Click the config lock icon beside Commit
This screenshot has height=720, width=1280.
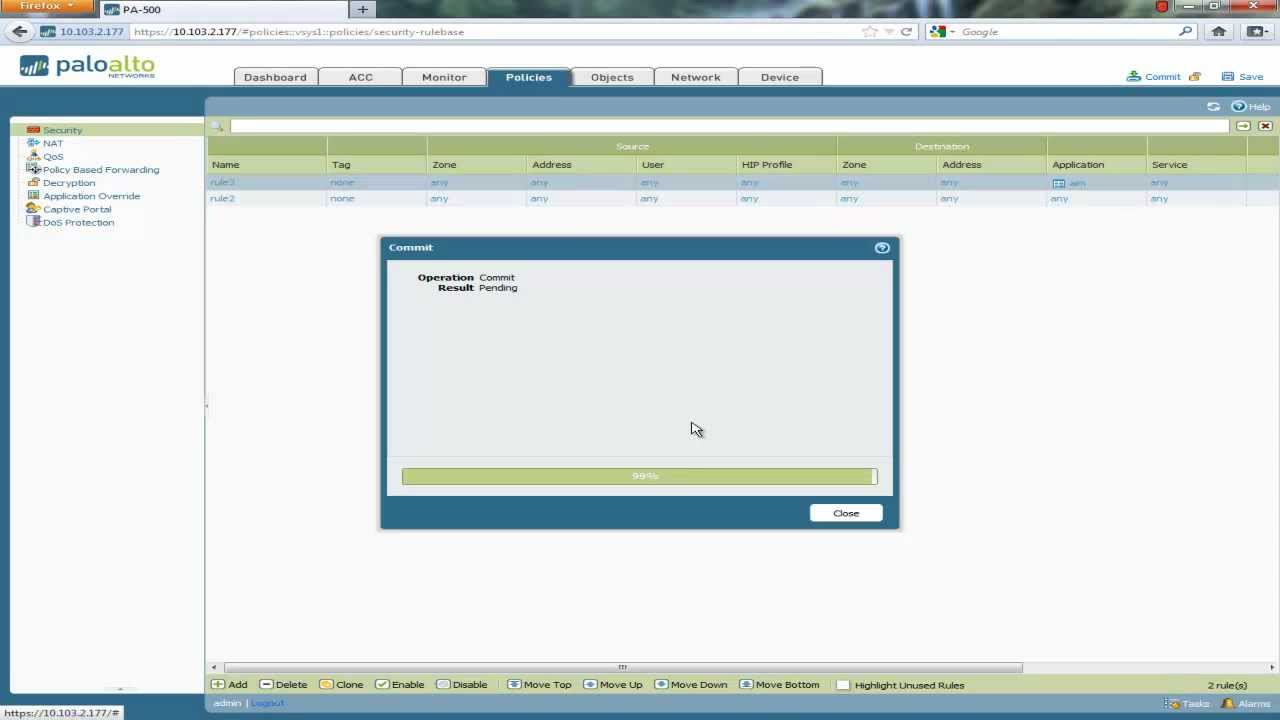pos(1194,76)
